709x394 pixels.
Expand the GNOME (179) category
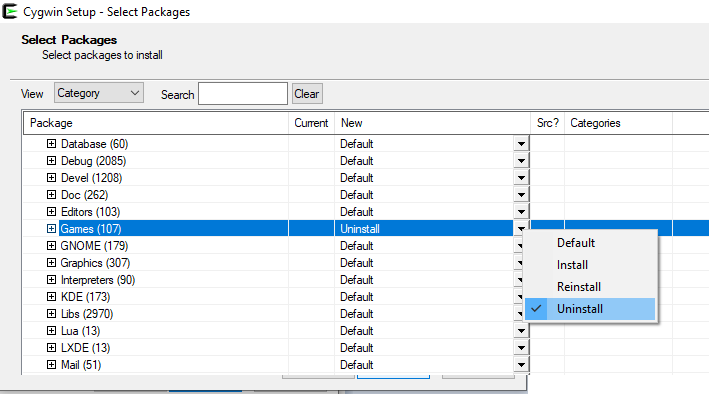(x=52, y=246)
